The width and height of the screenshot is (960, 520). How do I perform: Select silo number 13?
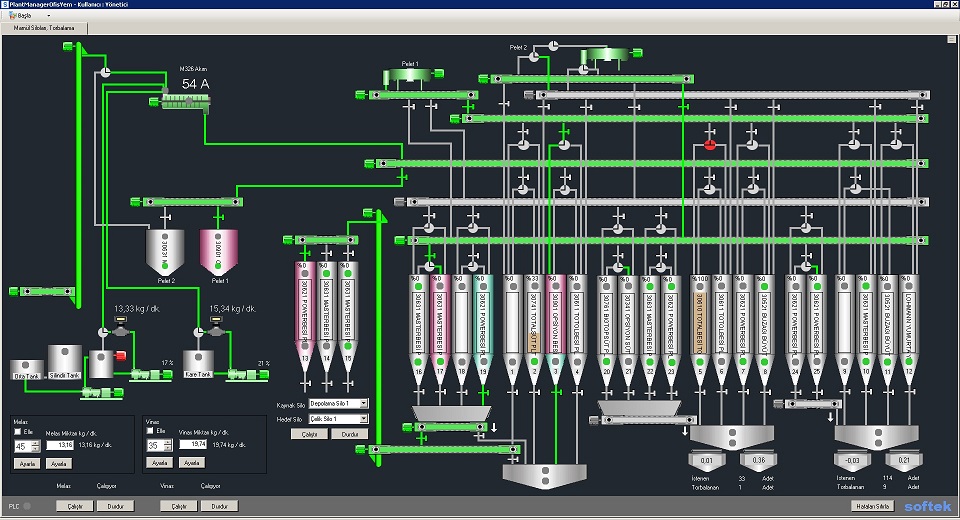tap(305, 318)
